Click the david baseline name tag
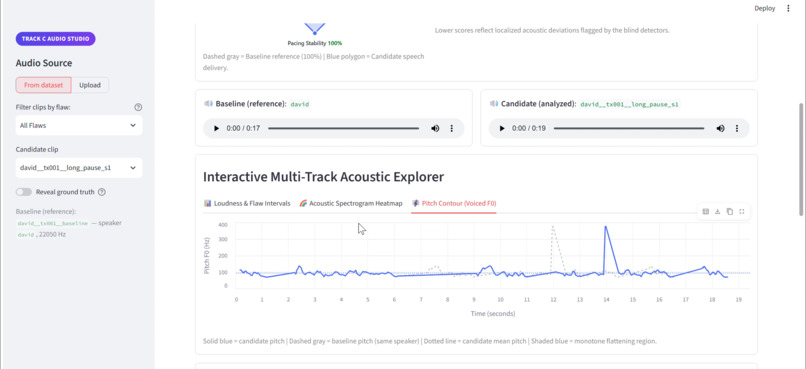Screen dimensions: 806x369 pyautogui.click(x=300, y=104)
